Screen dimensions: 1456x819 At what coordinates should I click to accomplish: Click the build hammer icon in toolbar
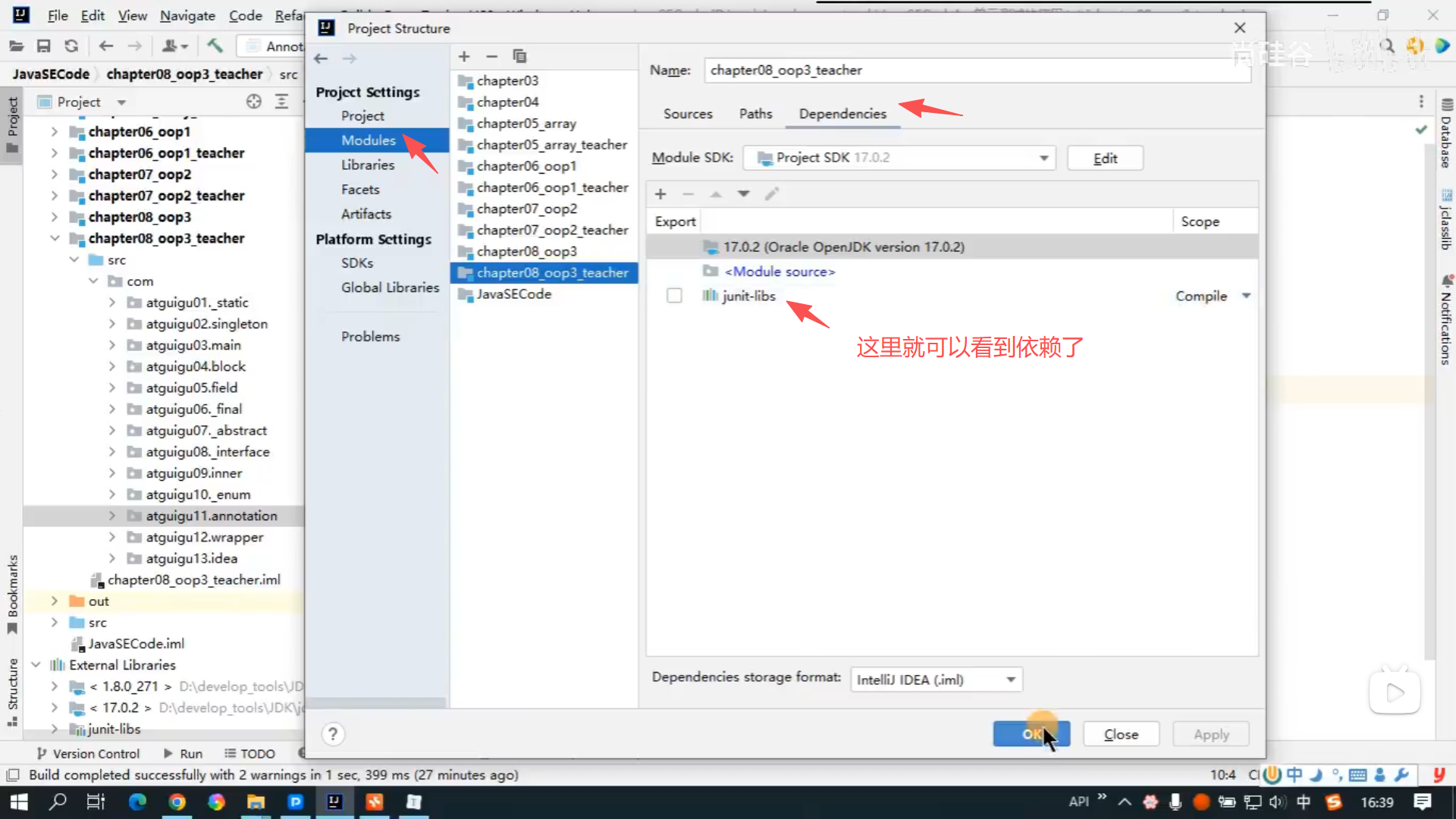(215, 46)
